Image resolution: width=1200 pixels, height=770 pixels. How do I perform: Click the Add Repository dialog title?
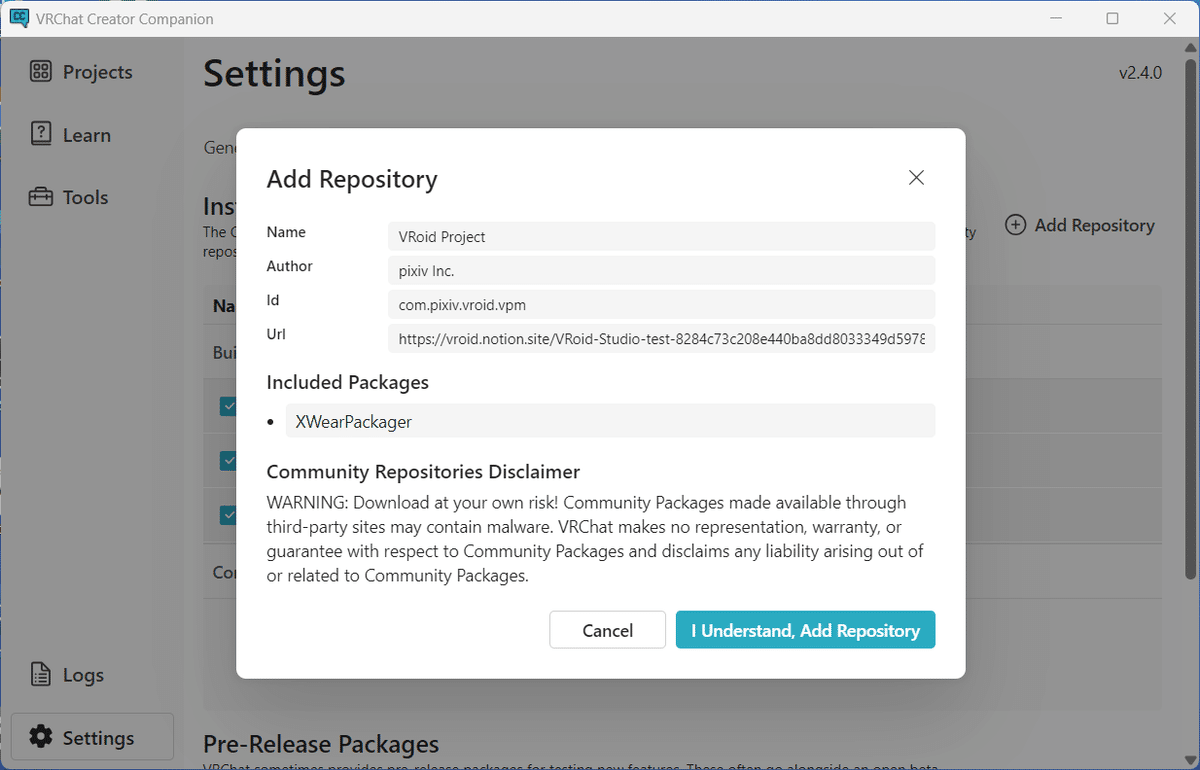tap(352, 179)
